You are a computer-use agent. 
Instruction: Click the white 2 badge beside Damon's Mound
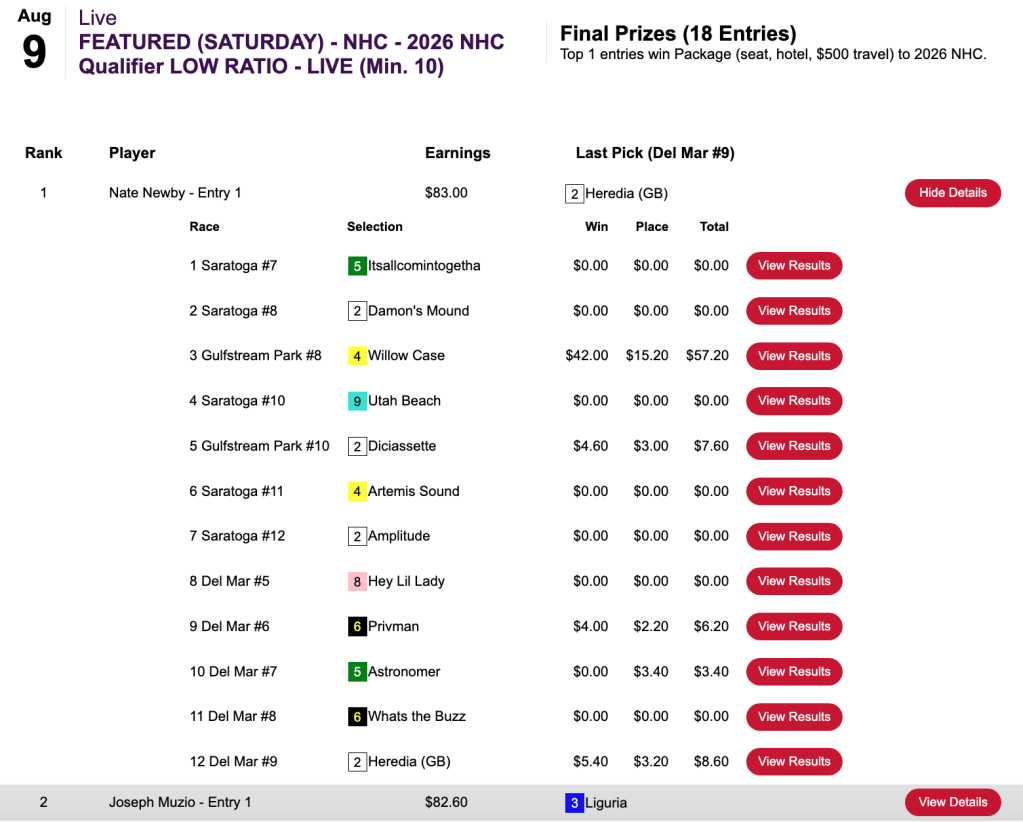[357, 311]
